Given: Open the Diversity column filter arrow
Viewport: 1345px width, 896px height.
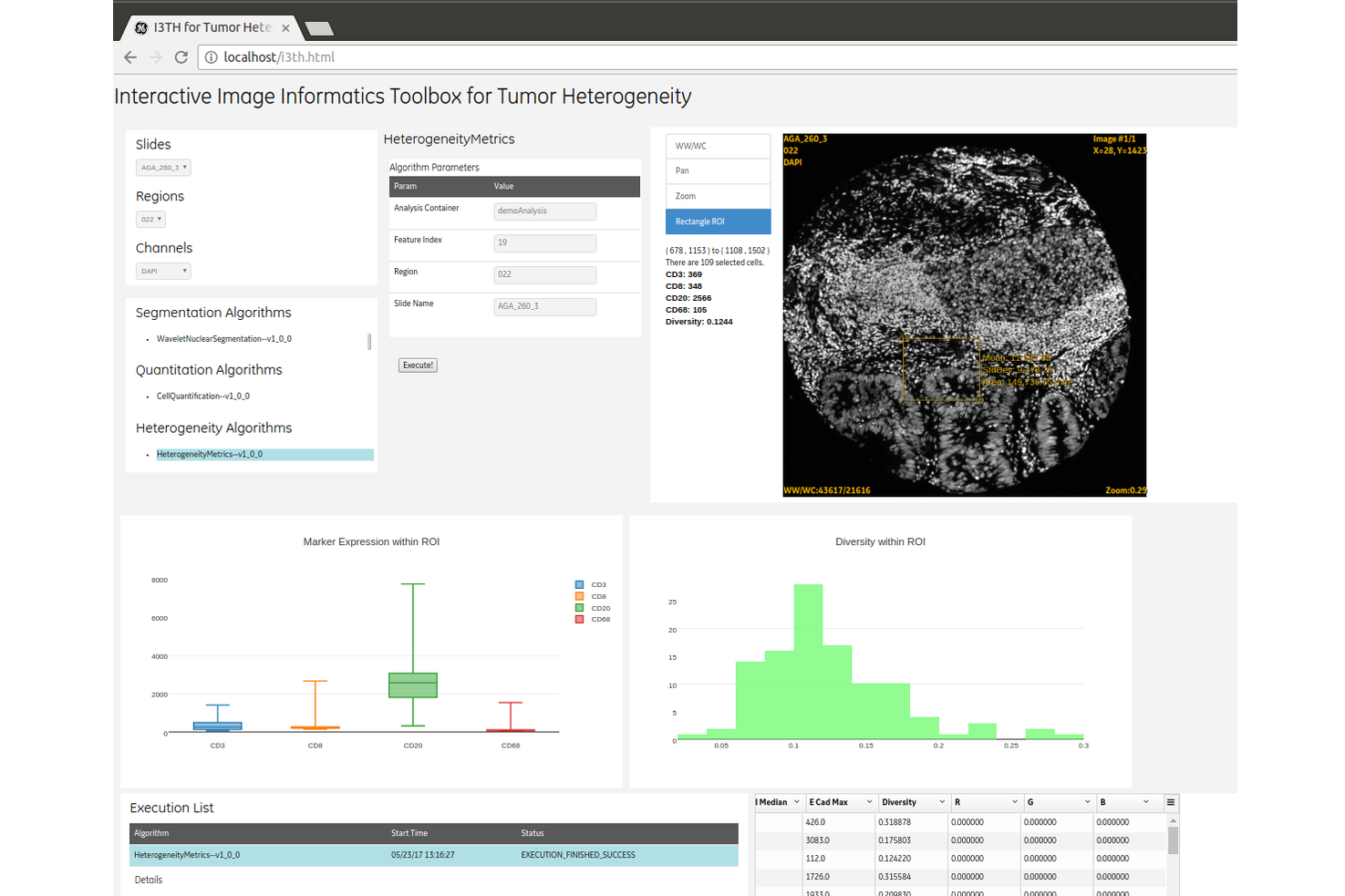Looking at the screenshot, I should pos(942,802).
